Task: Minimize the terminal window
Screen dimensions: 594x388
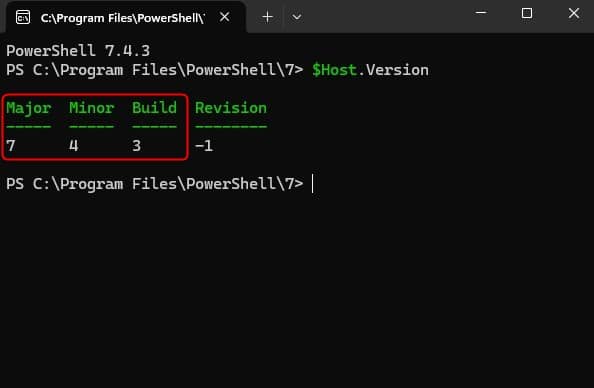Action: pos(481,13)
